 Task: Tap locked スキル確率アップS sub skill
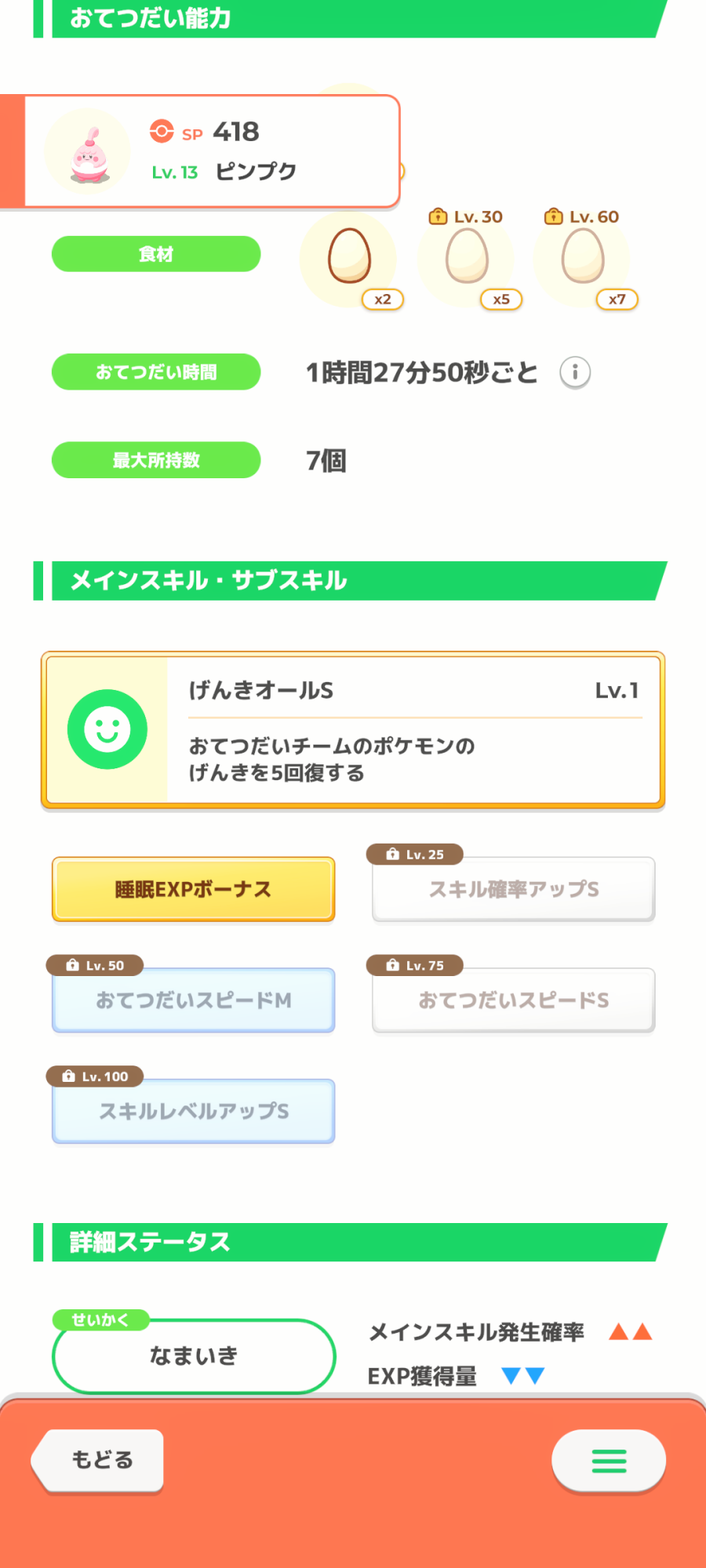point(514,889)
